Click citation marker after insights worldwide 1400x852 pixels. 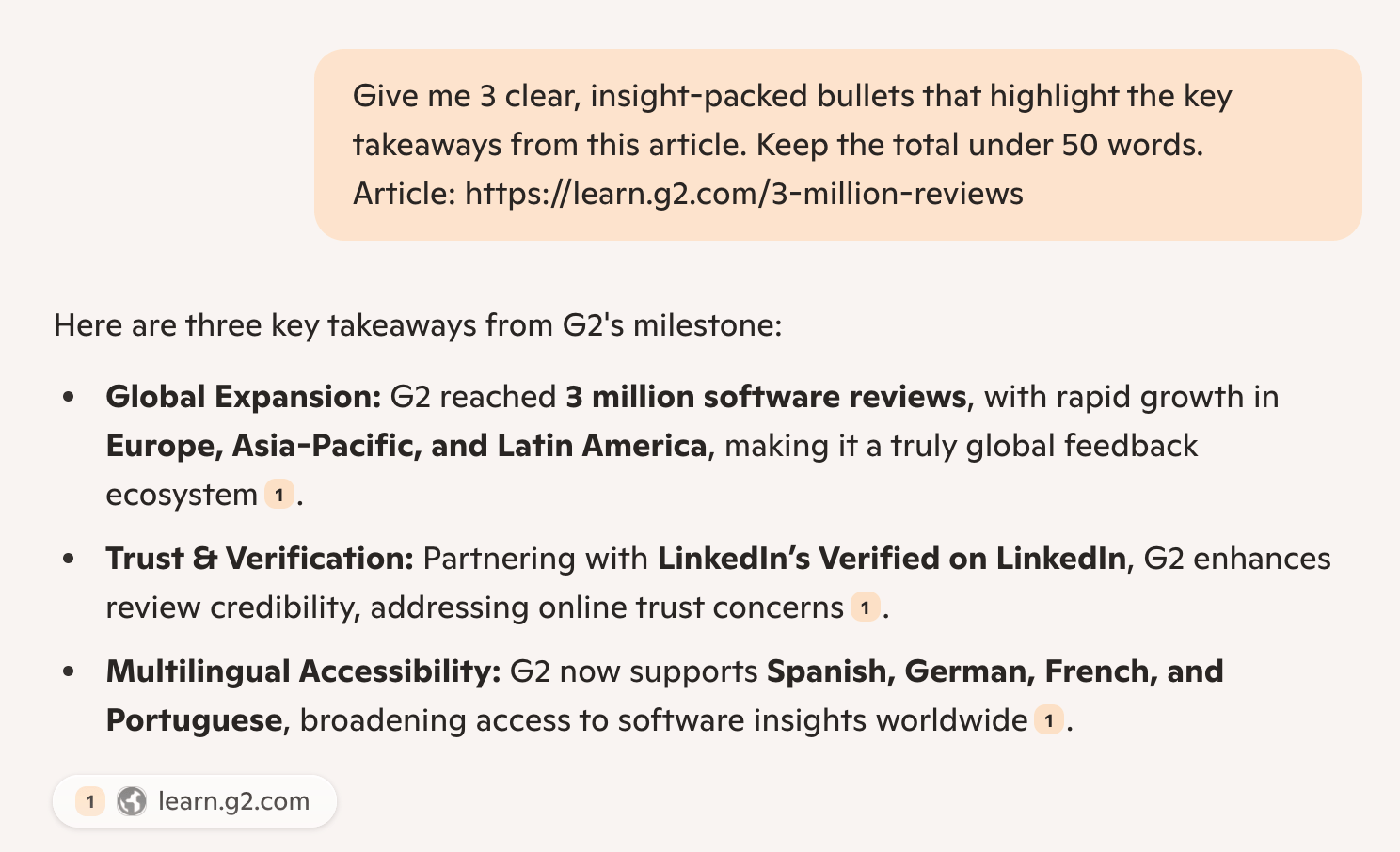click(1048, 720)
